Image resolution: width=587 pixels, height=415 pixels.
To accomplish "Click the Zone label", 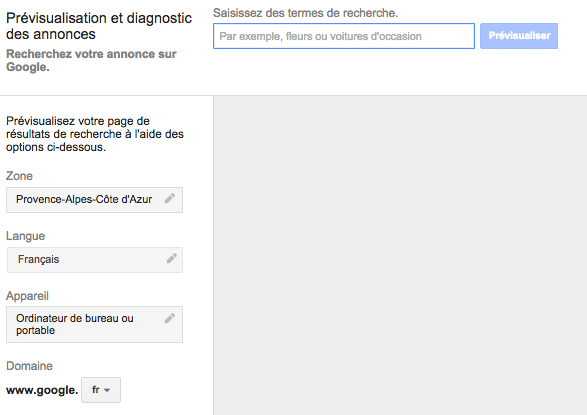I will 19,176.
